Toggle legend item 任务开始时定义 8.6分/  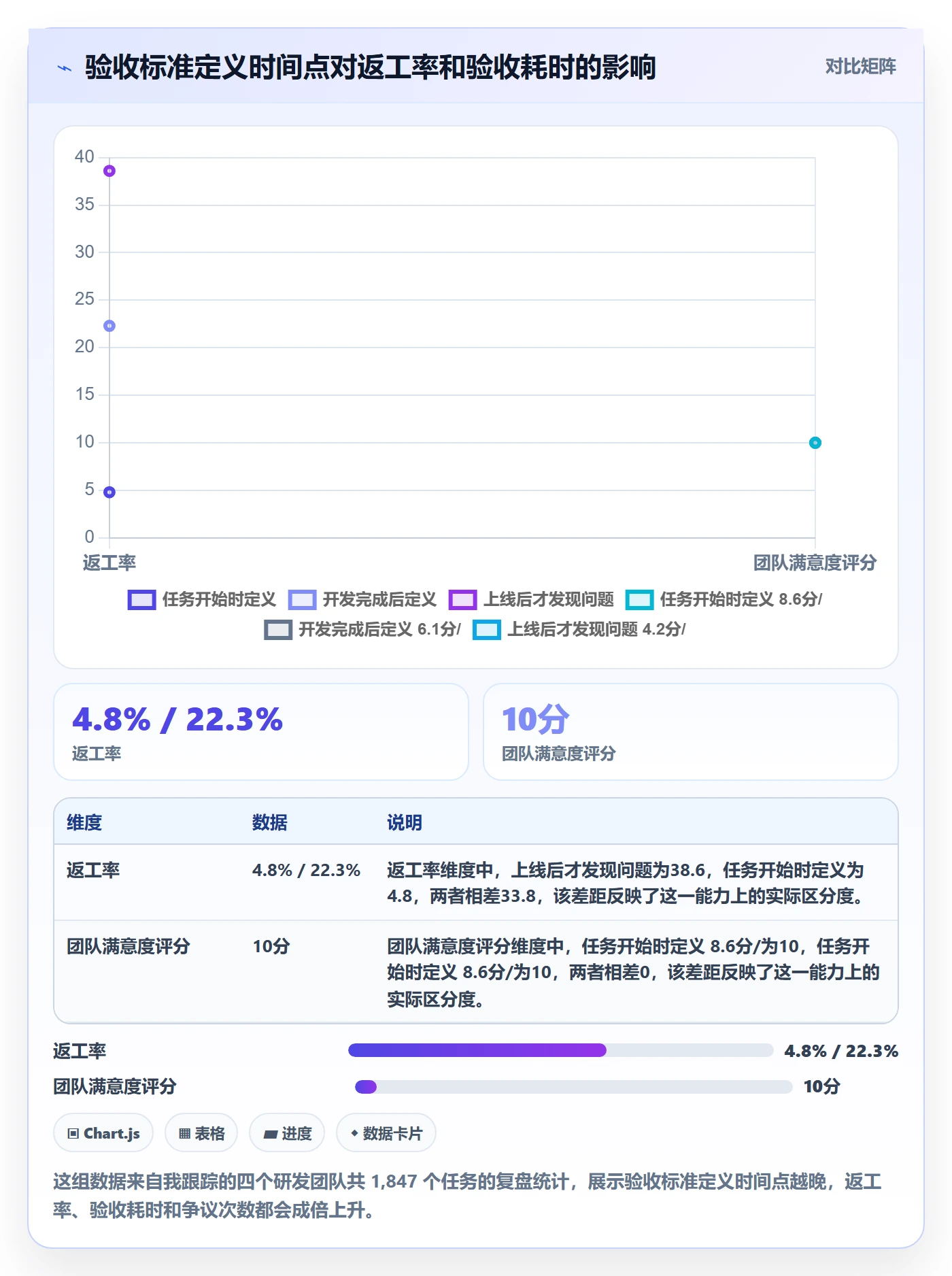click(724, 600)
